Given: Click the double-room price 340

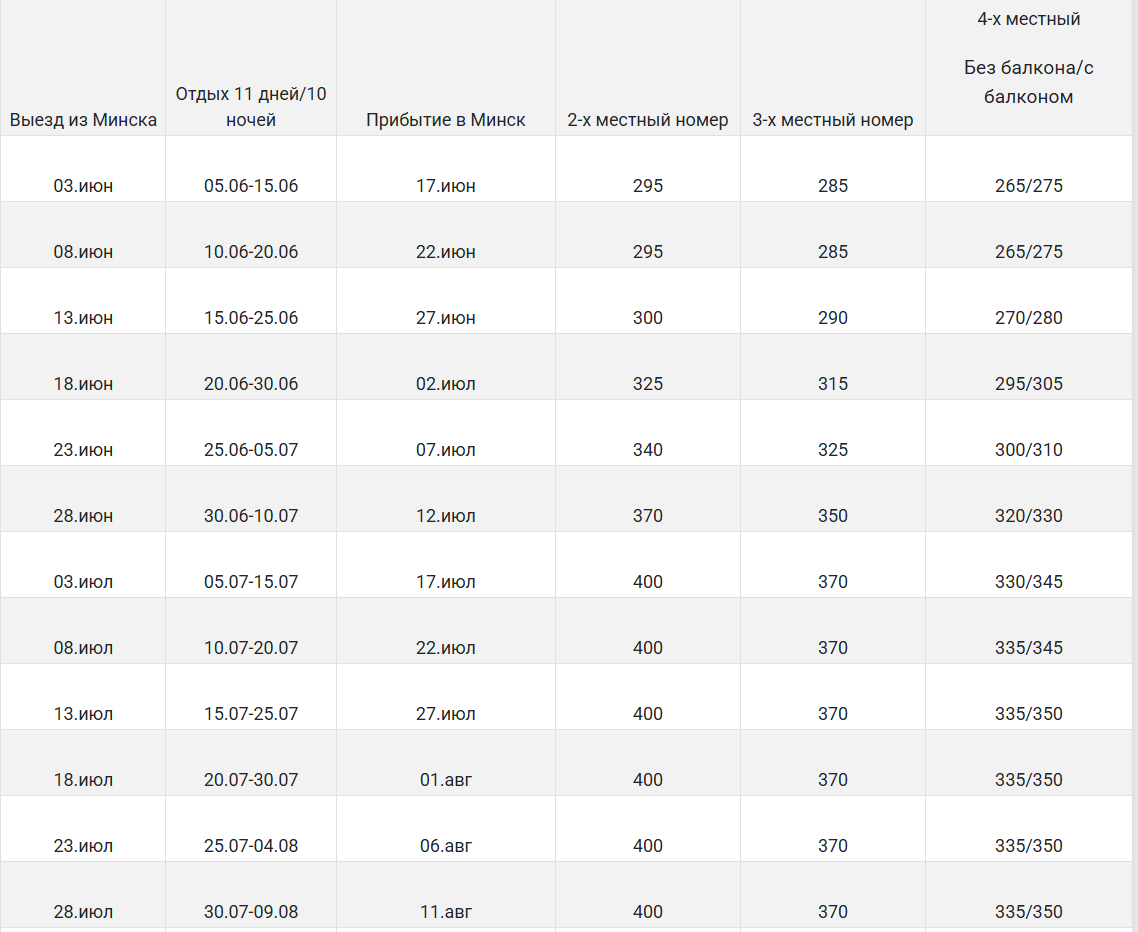Looking at the screenshot, I should coord(648,450).
